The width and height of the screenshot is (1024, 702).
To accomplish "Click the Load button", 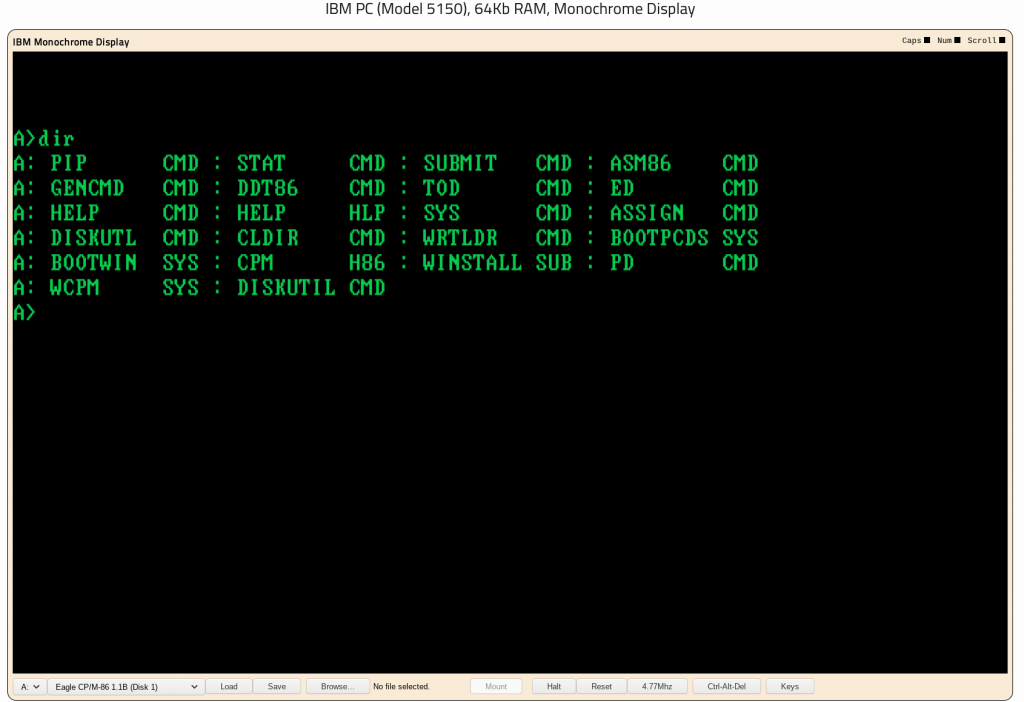I will 229,686.
